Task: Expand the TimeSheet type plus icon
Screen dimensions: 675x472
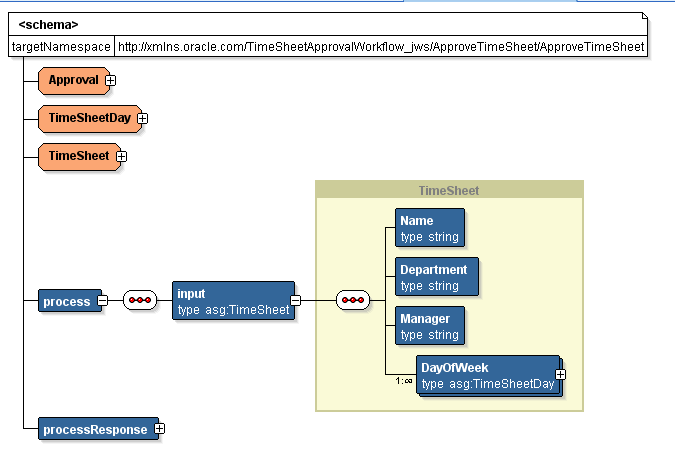Action: (120, 156)
